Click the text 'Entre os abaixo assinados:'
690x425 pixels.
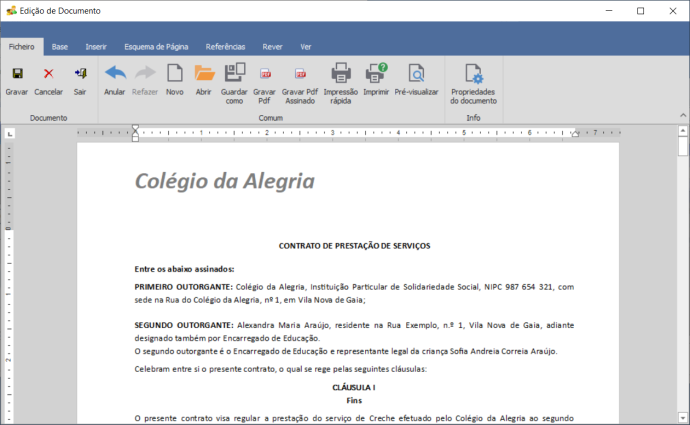184,269
